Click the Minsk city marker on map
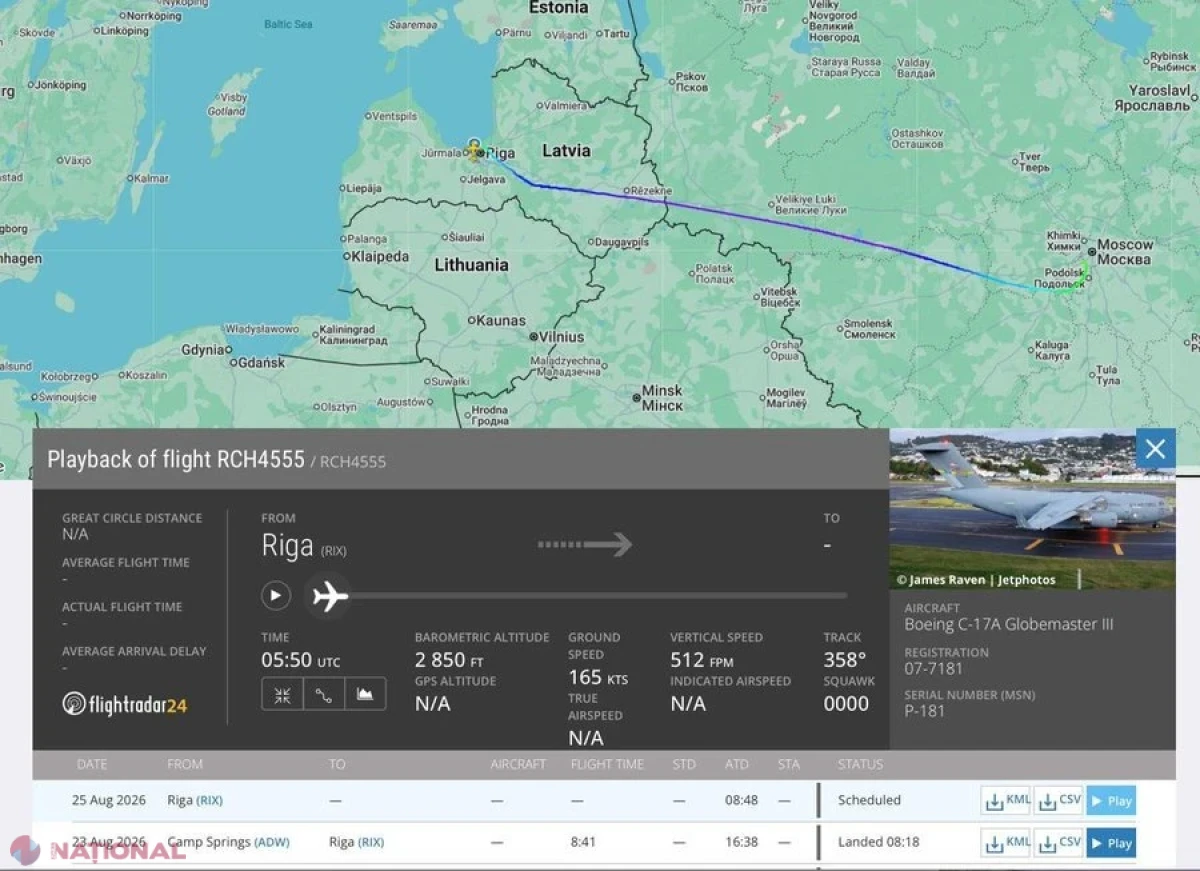 (x=636, y=398)
